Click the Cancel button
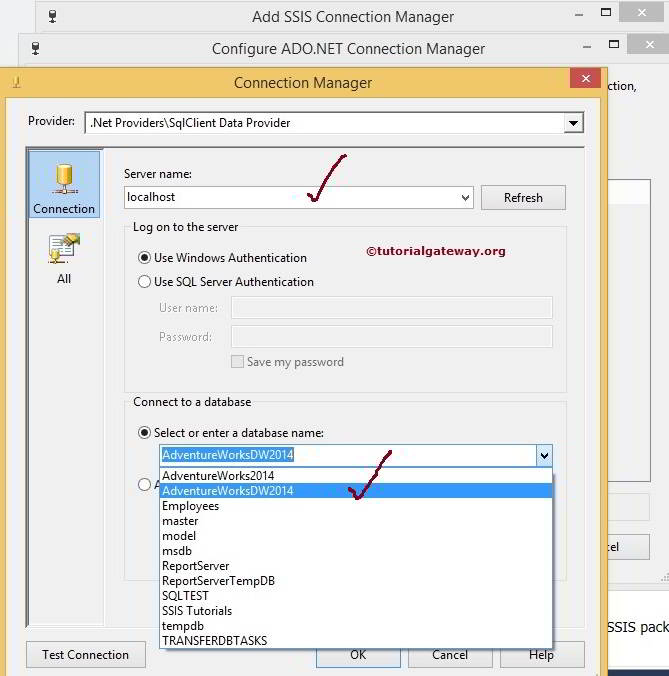The width and height of the screenshot is (669, 676). click(x=450, y=655)
